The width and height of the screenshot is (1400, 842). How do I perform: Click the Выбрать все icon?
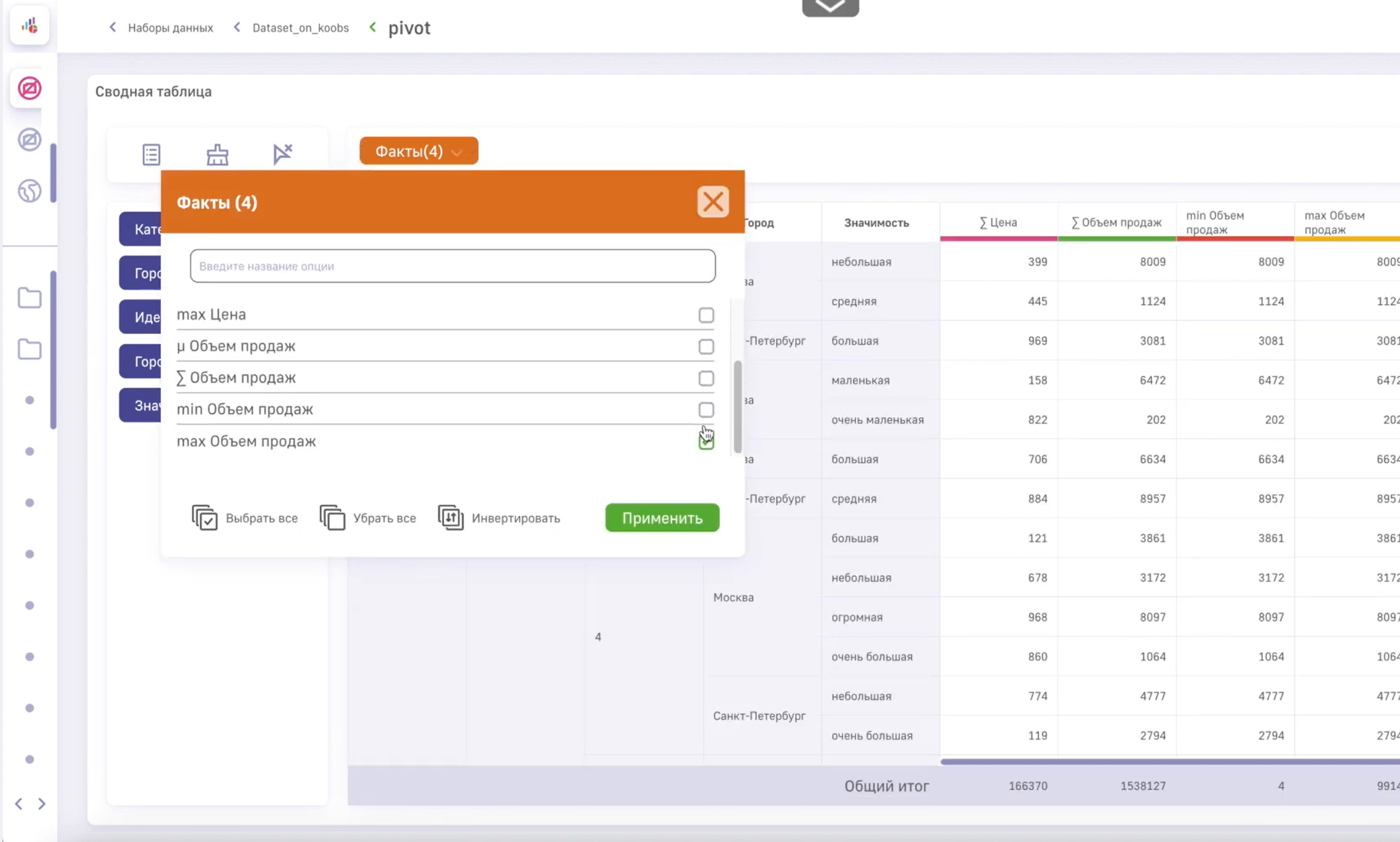(x=204, y=517)
